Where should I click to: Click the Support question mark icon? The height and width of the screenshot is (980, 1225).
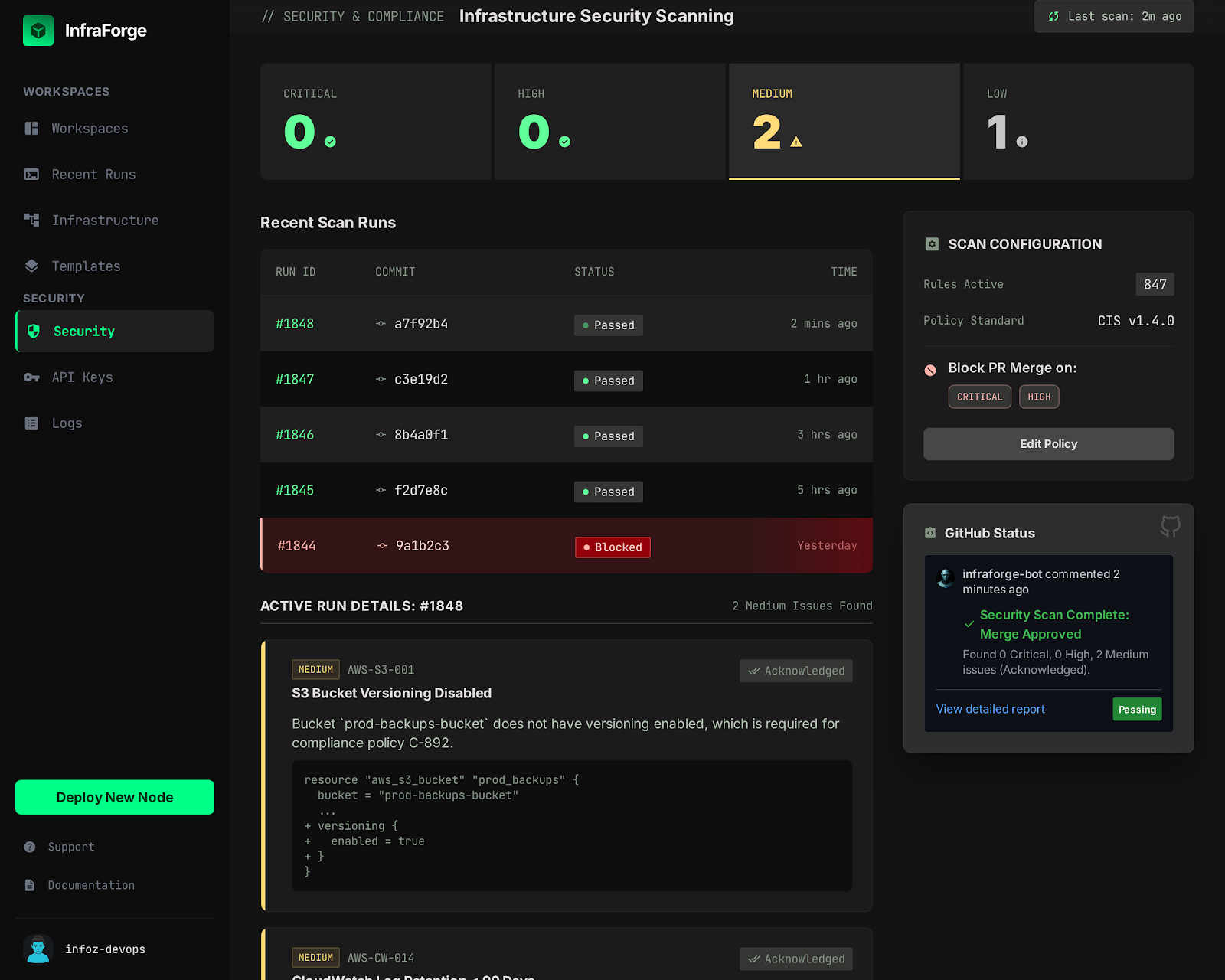(30, 847)
